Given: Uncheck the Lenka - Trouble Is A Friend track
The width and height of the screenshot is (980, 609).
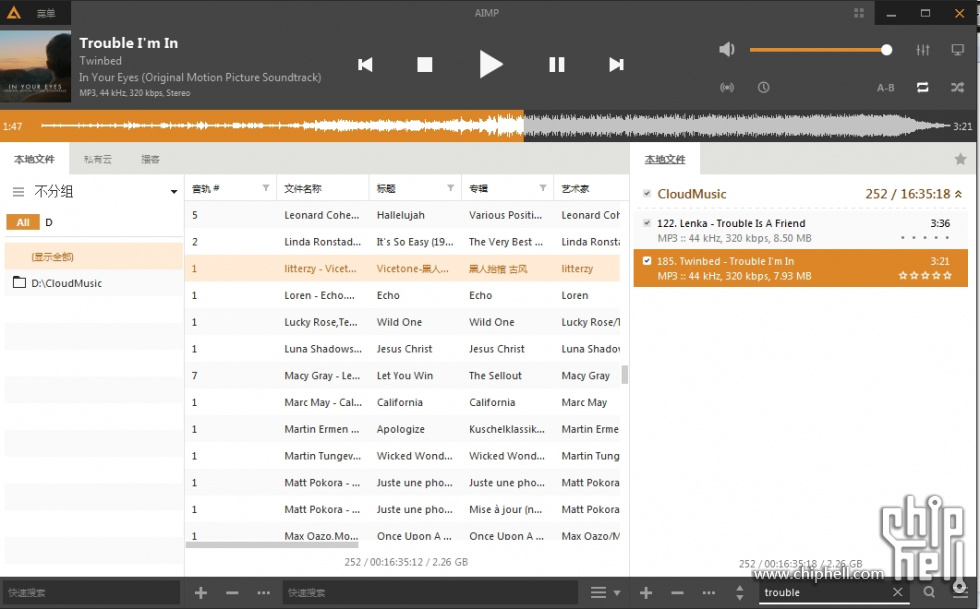Looking at the screenshot, I should 647,223.
